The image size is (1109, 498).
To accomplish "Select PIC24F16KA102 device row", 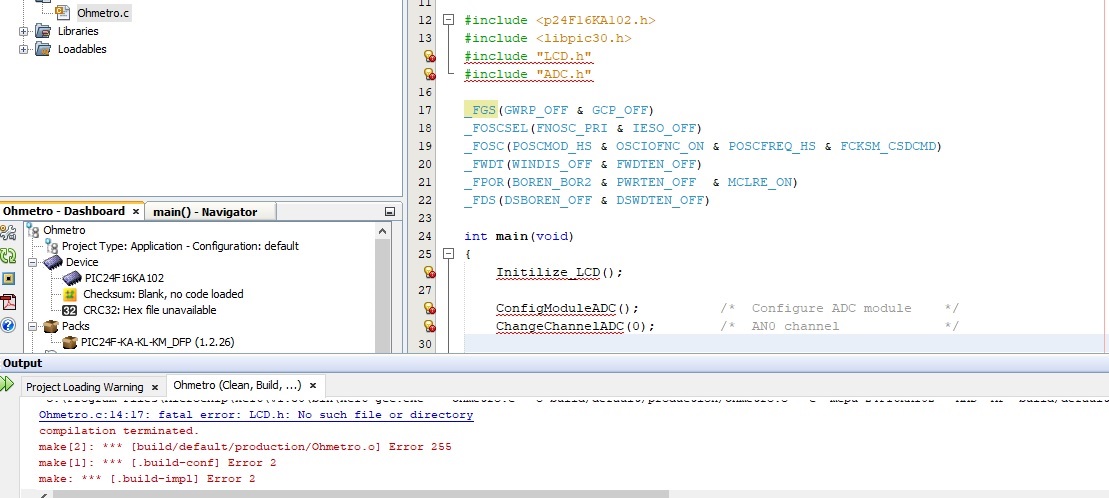I will (x=124, y=278).
